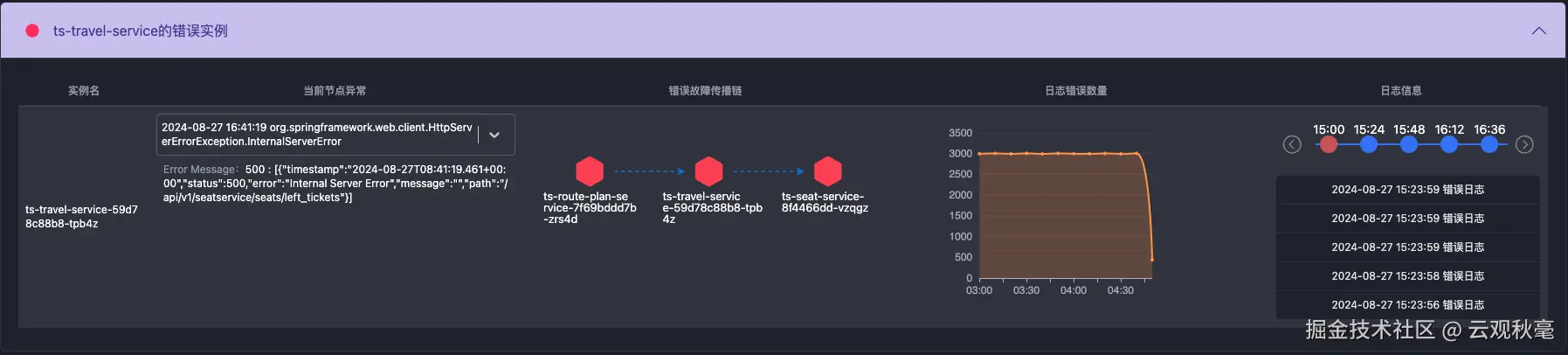Open the 15:23:56 error log entry
The image size is (1568, 355).
click(1407, 305)
